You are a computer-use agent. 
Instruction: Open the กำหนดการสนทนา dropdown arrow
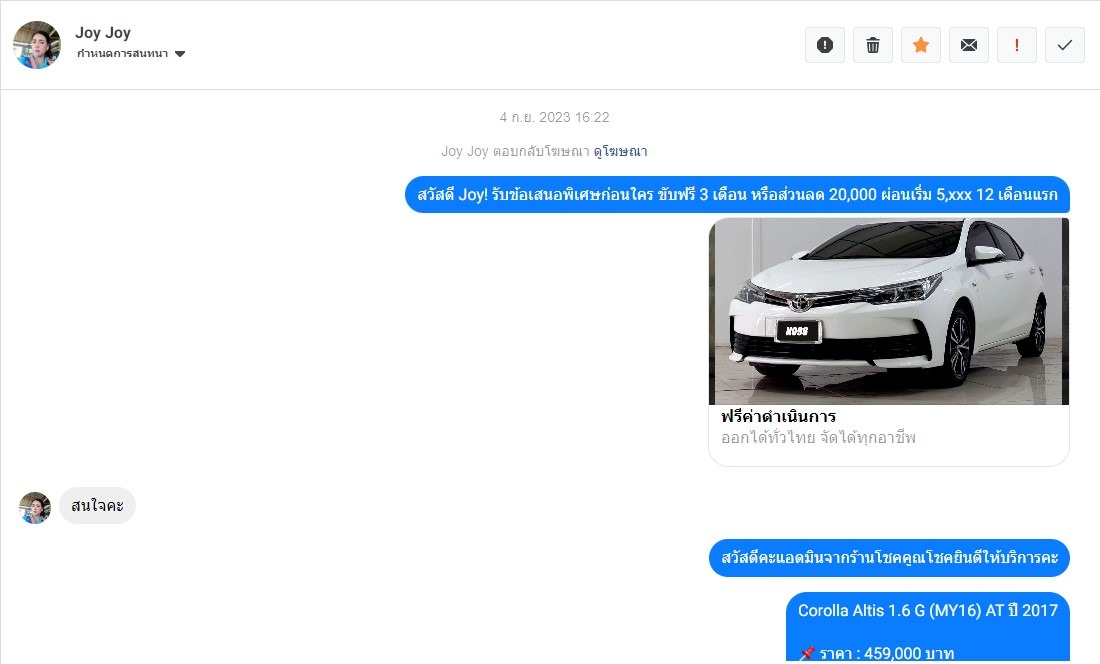tap(180, 54)
